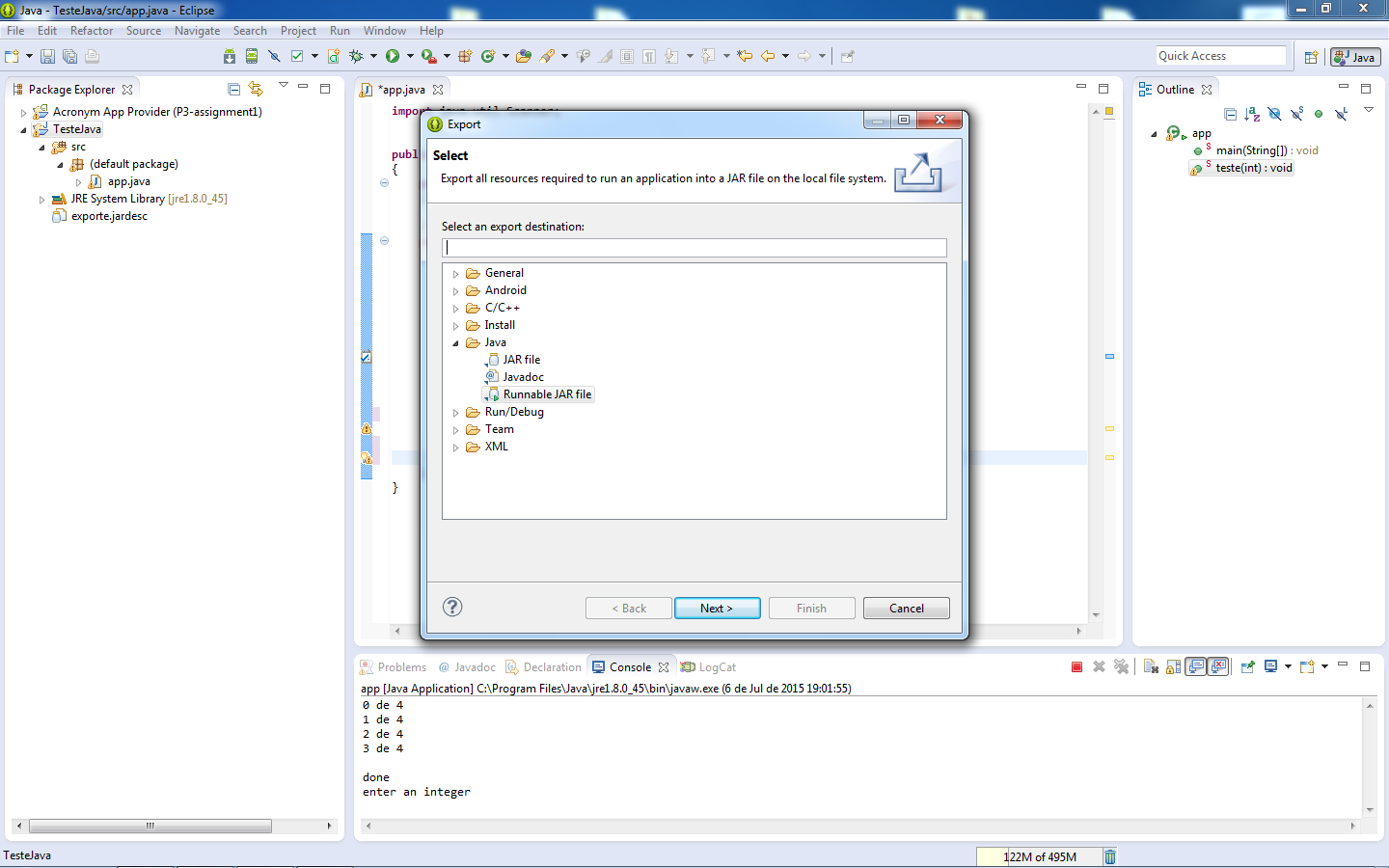Toggle alphabetical Sort in Outline view
The height and width of the screenshot is (868, 1389).
1252,114
